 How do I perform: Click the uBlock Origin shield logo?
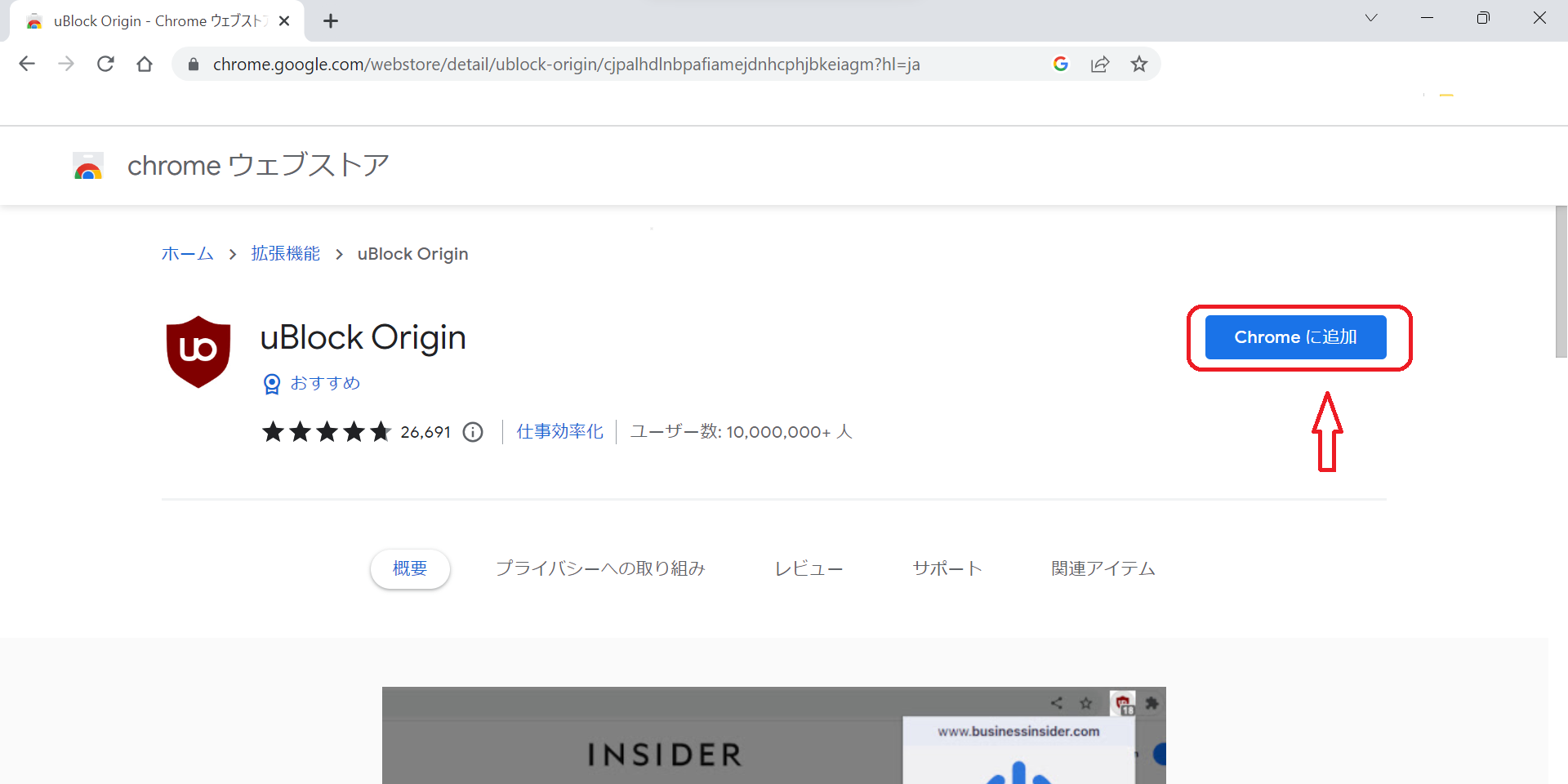(x=198, y=352)
